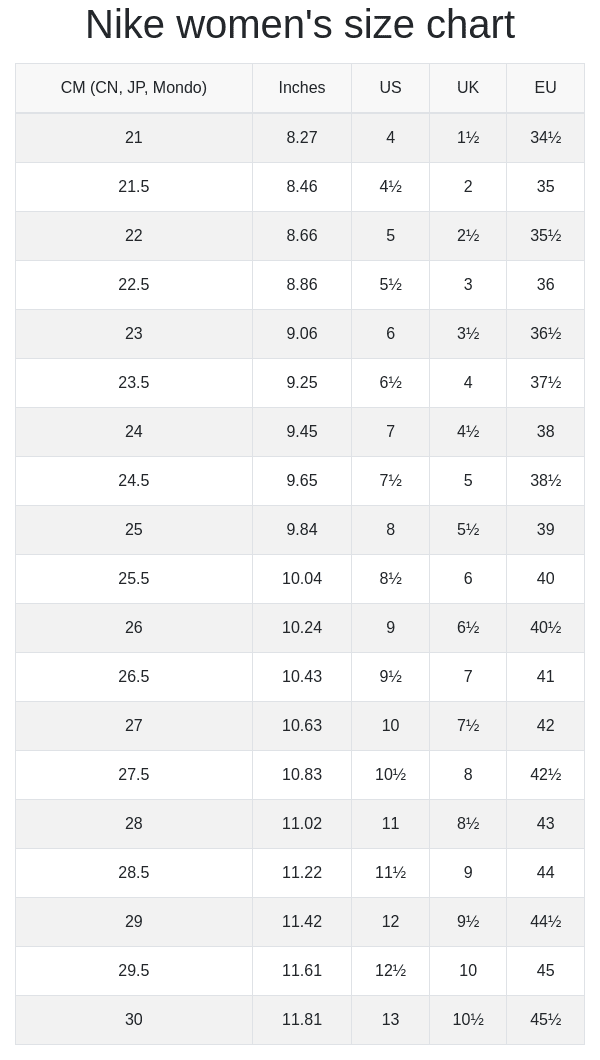Select the 21.5 cell in CM column
The width and height of the screenshot is (600, 1060).
point(134,187)
